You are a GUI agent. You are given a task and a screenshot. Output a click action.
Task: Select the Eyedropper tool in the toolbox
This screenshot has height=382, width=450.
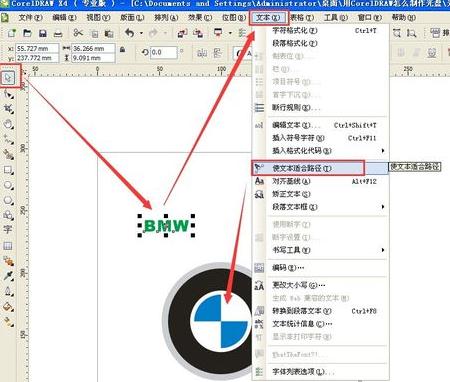pyautogui.click(x=8, y=276)
